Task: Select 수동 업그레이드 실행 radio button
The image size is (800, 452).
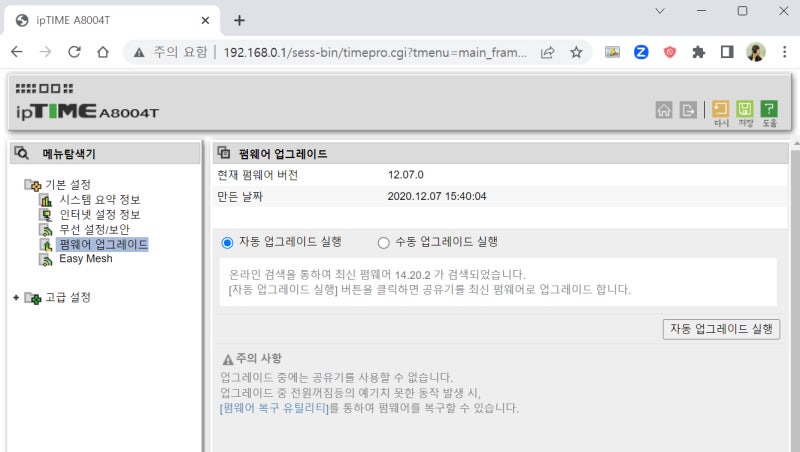Action: coord(383,243)
